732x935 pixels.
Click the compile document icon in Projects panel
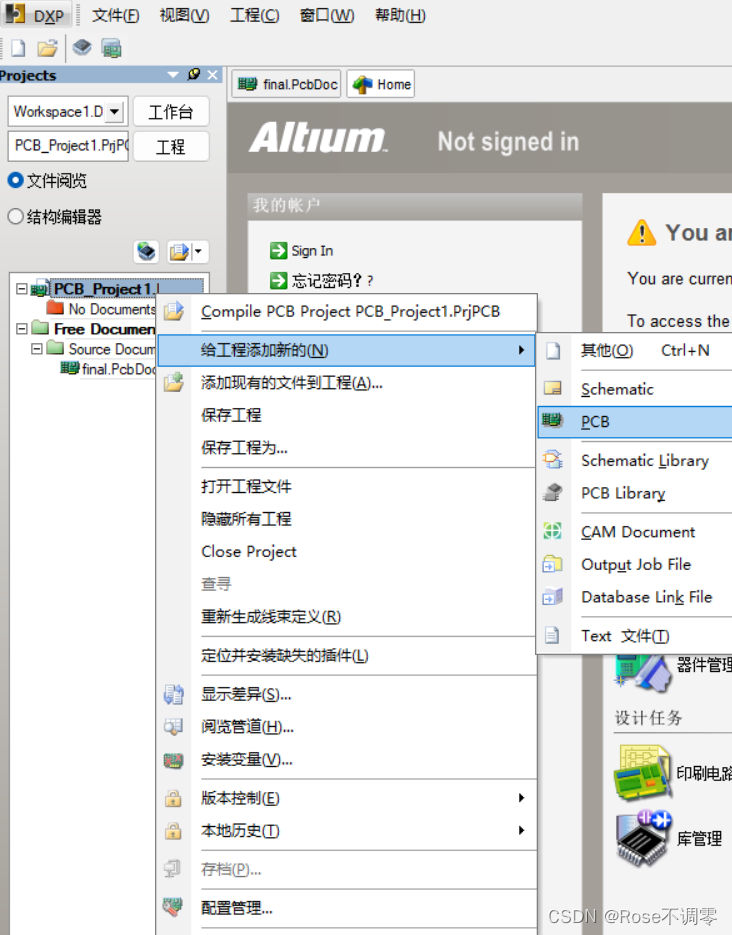coord(179,252)
